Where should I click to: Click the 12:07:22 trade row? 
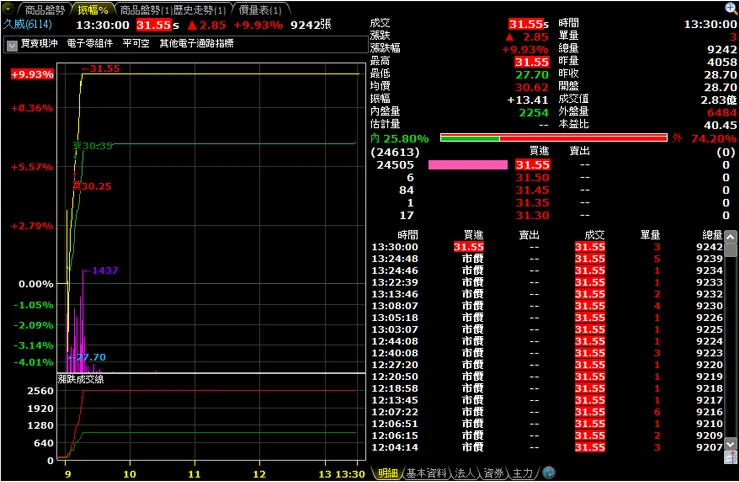tap(547, 412)
